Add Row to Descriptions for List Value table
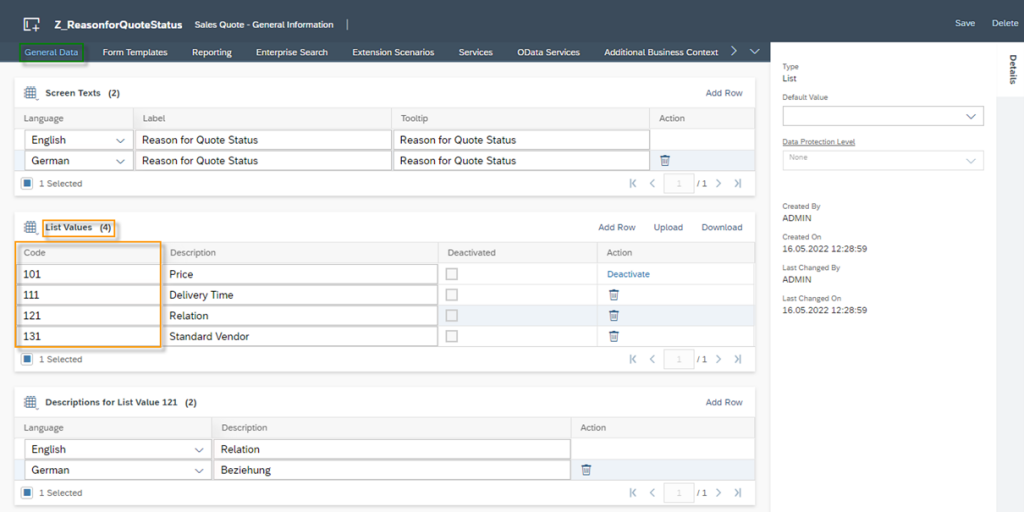Viewport: 1024px width, 512px height. 724,402
